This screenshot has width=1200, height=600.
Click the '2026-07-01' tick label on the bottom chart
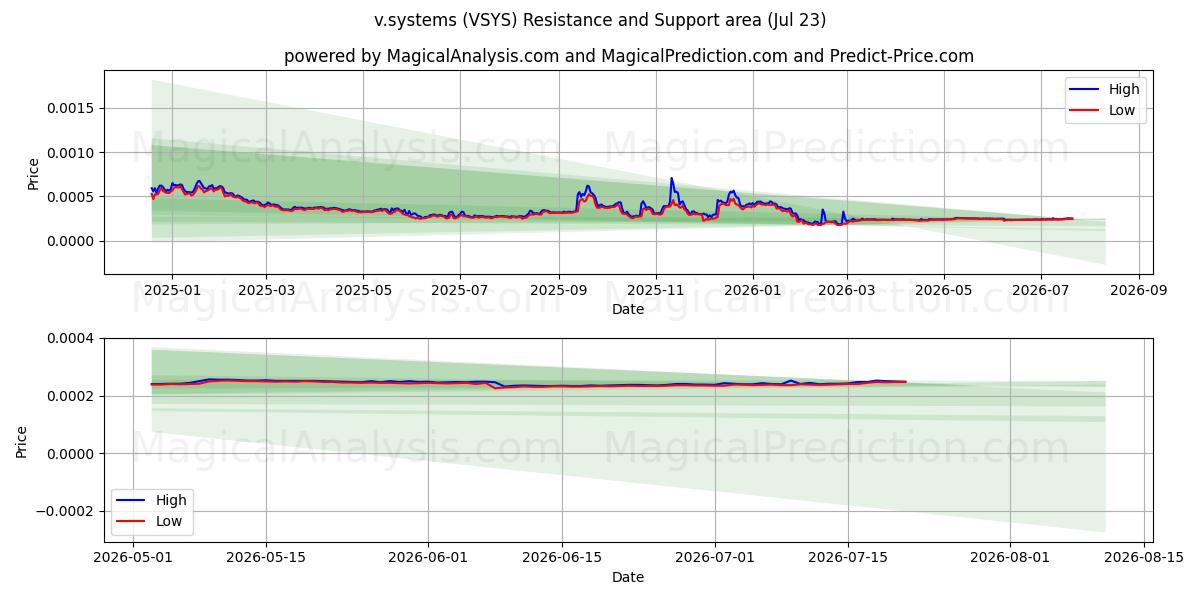(x=716, y=558)
